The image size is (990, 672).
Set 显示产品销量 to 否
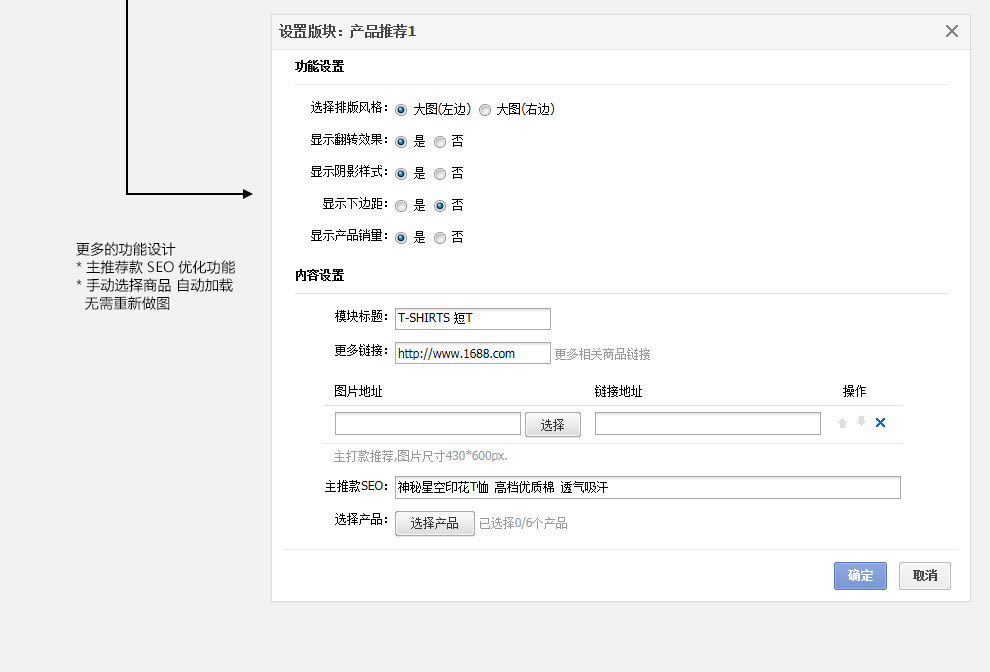click(440, 238)
